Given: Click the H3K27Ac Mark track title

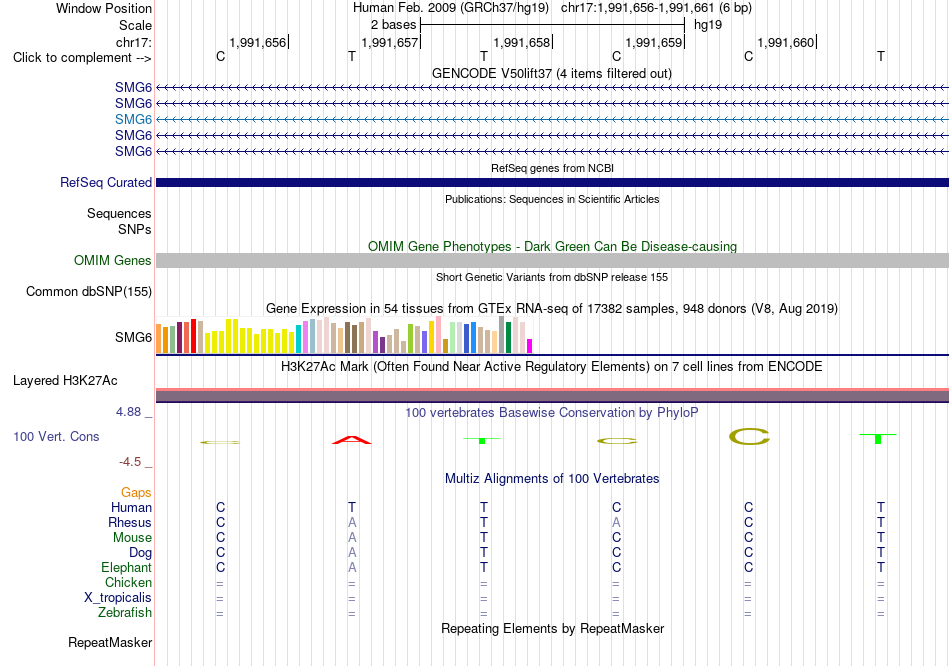Looking at the screenshot, I should (552, 367).
